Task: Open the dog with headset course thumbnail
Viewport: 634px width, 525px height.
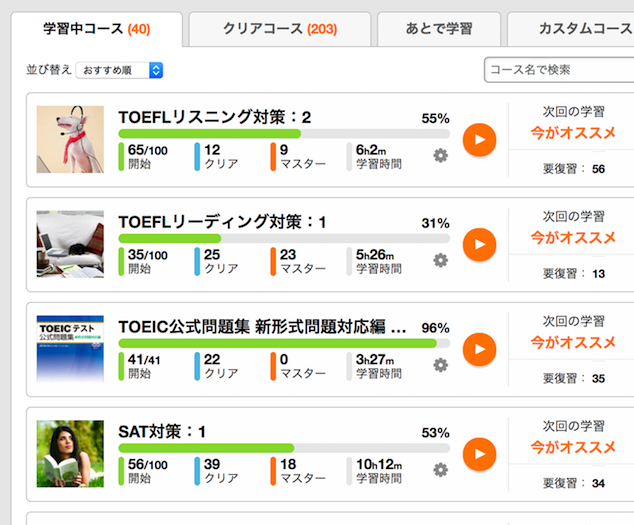Action: point(70,140)
